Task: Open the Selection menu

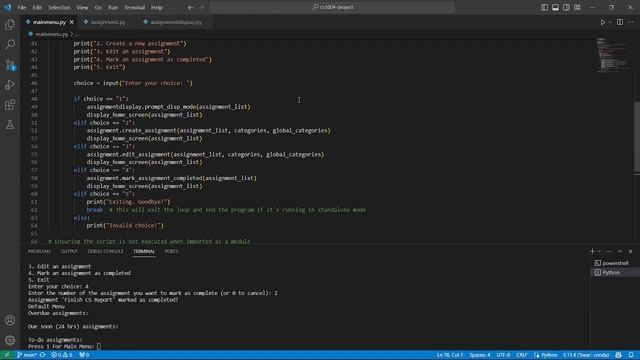Action: tap(59, 7)
